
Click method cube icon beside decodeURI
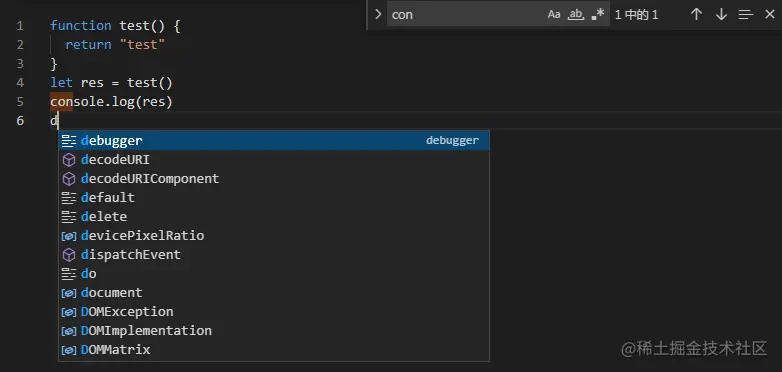pos(68,160)
